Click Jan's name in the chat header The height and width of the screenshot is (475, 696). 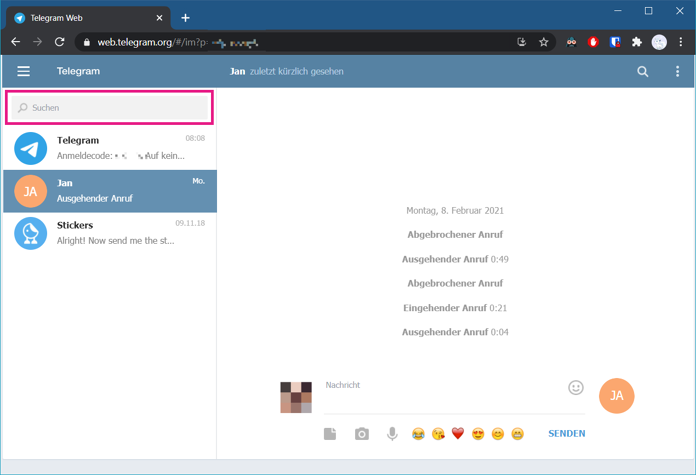click(237, 71)
